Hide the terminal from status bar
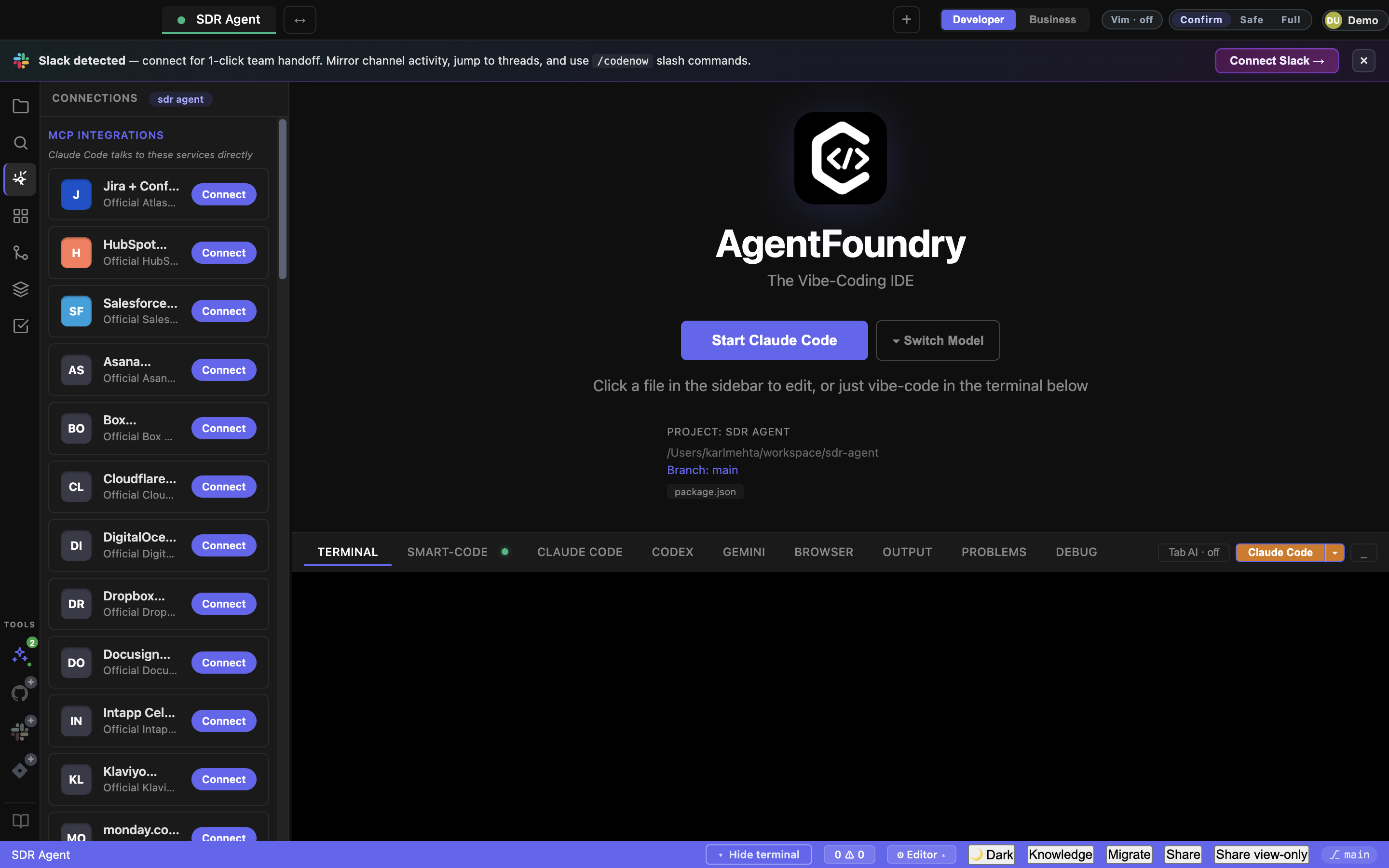 [x=758, y=855]
